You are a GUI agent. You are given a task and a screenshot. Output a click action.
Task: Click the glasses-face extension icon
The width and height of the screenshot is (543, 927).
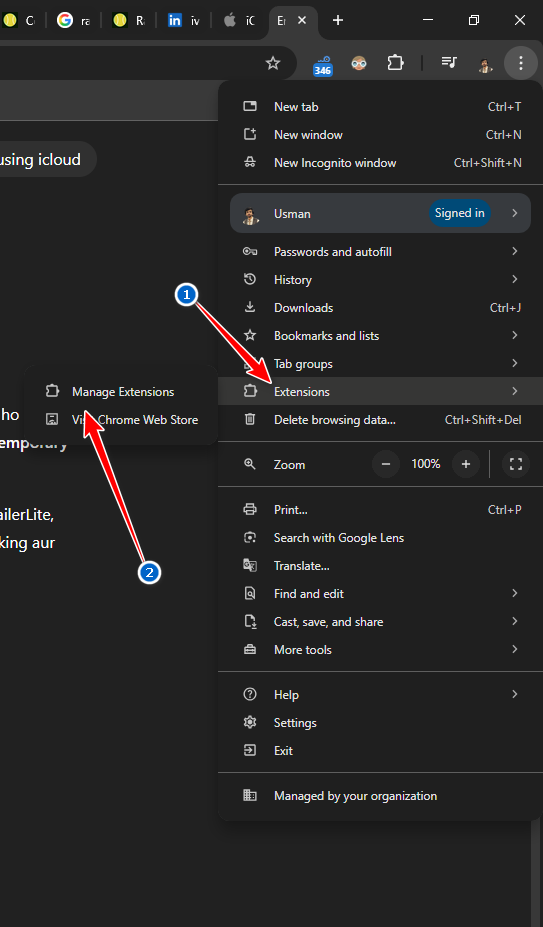pos(359,63)
